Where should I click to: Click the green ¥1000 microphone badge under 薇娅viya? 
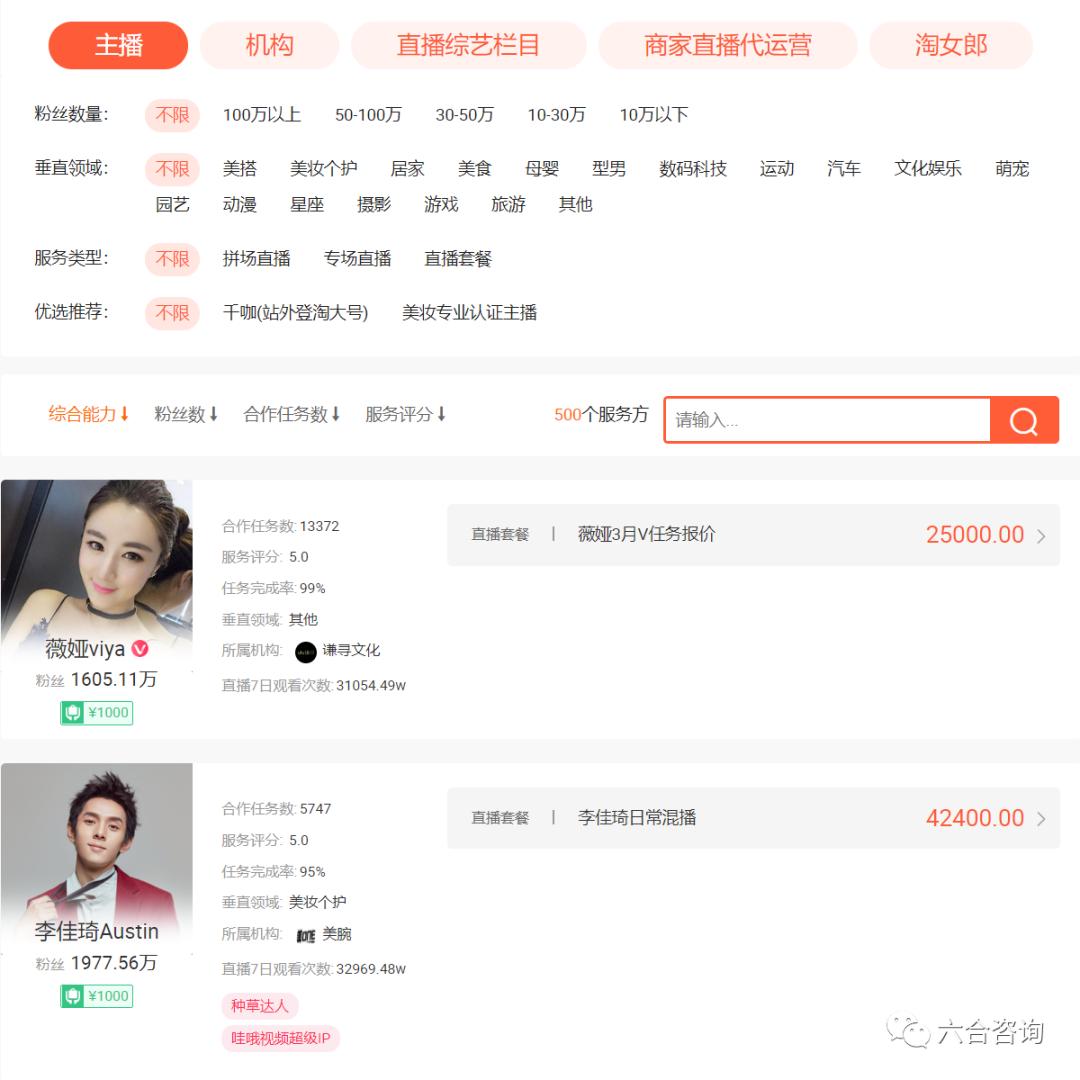pos(96,712)
